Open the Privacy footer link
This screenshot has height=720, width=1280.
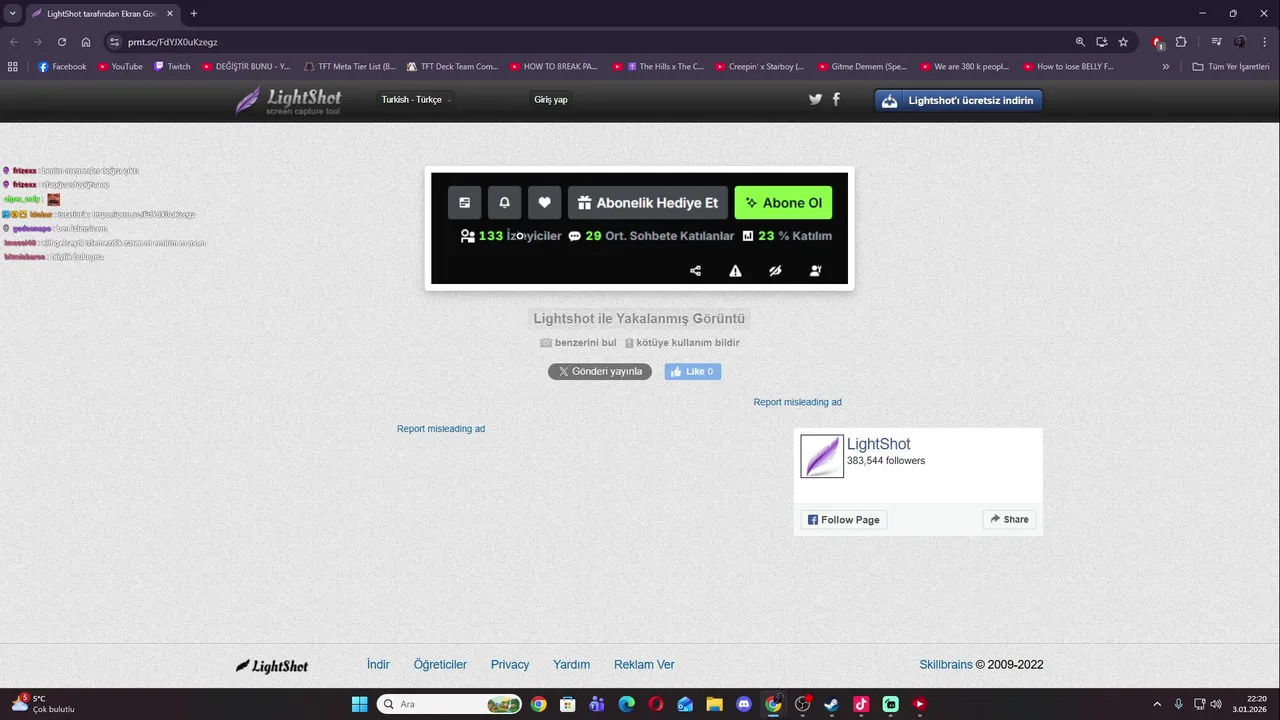coord(510,665)
